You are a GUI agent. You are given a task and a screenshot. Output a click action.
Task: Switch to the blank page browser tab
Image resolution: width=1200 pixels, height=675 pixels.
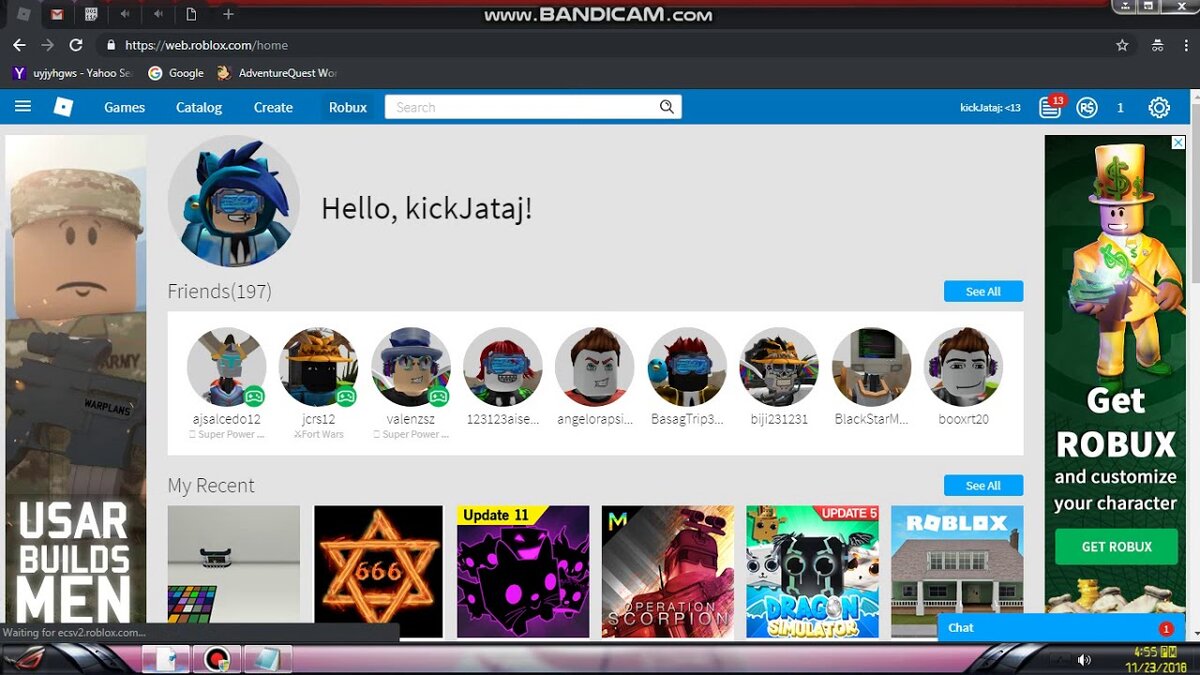tap(190, 14)
